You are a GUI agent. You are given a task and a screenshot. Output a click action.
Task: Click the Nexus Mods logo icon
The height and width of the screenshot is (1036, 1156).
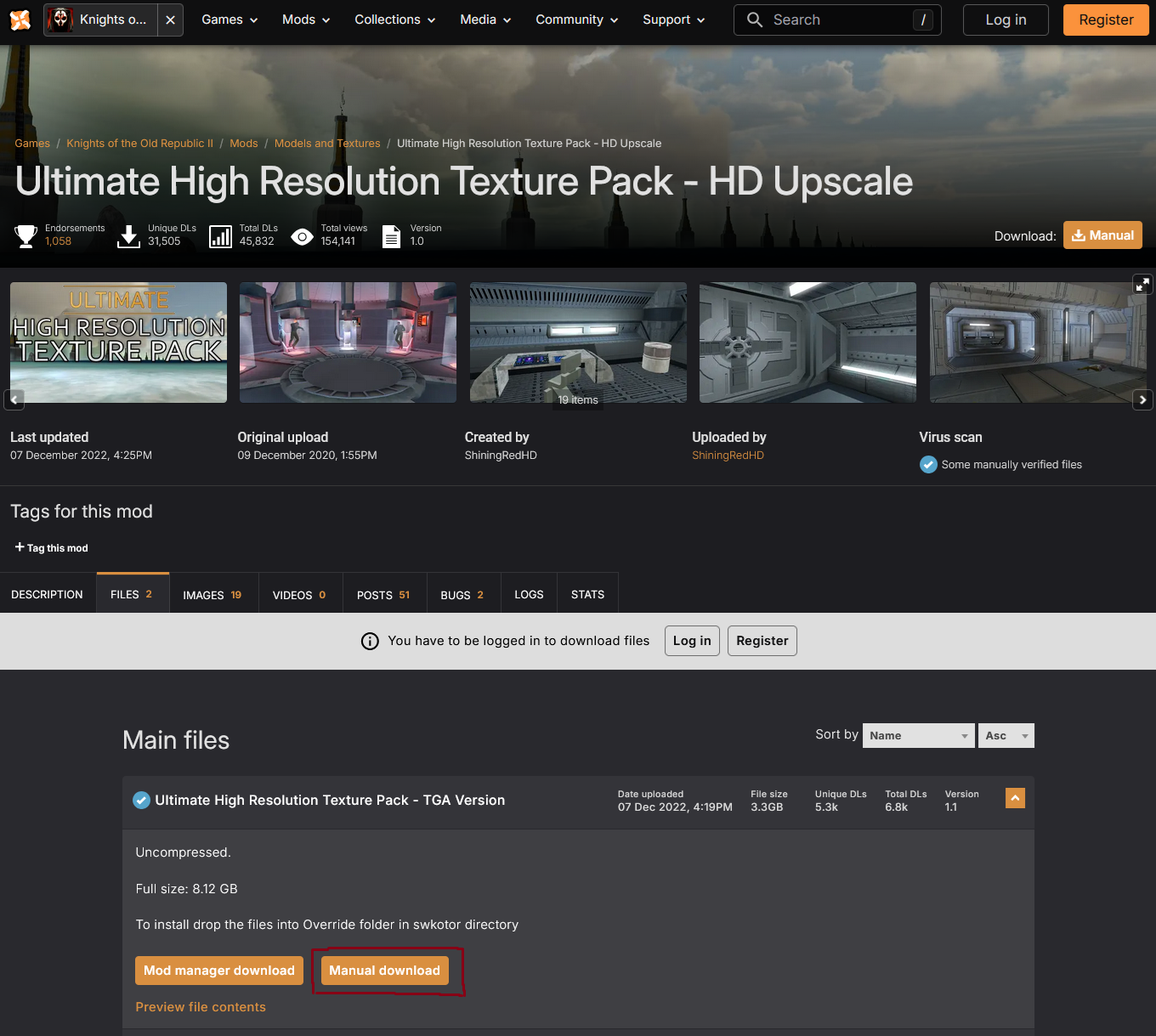(20, 20)
